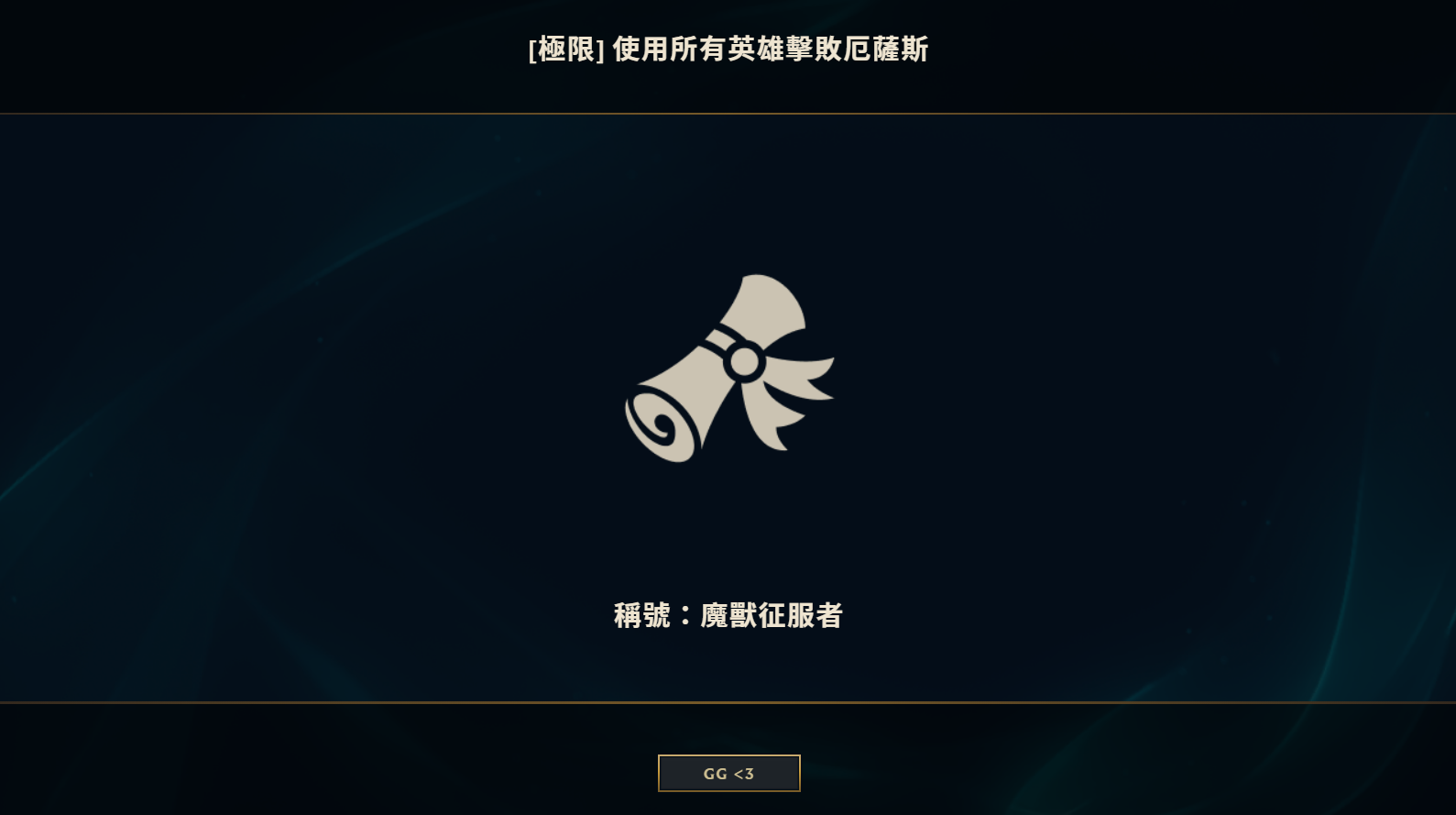
Task: Click the <3 heart text on button
Action: pyautogui.click(x=744, y=774)
